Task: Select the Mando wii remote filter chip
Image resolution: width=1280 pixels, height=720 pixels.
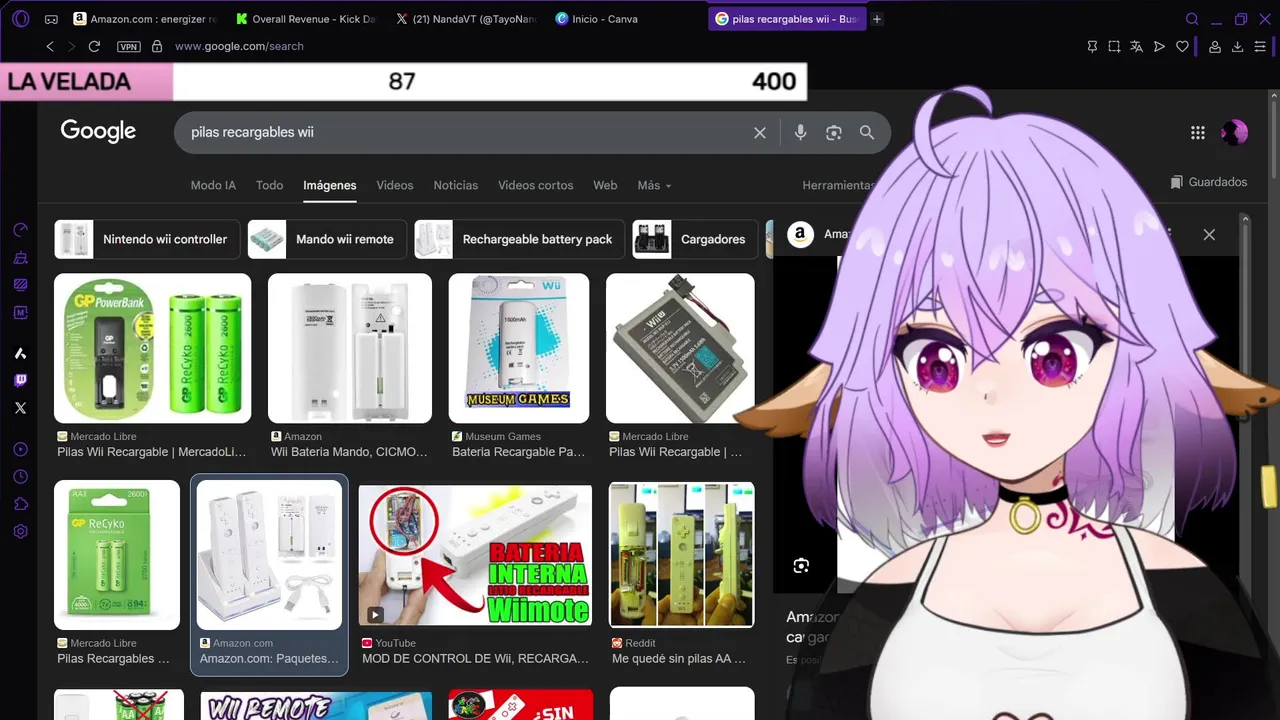Action: click(327, 239)
